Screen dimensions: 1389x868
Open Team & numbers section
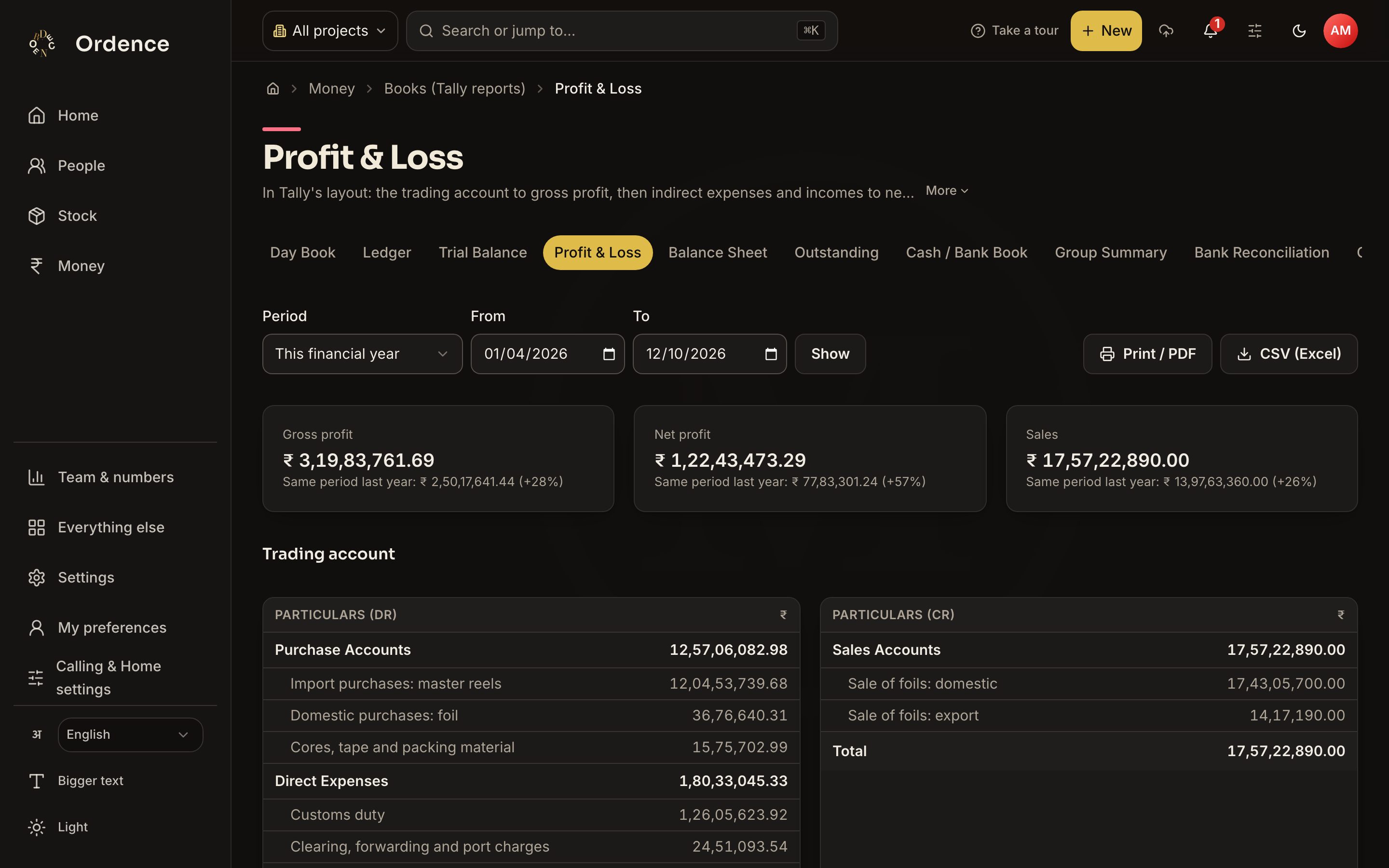click(x=115, y=477)
